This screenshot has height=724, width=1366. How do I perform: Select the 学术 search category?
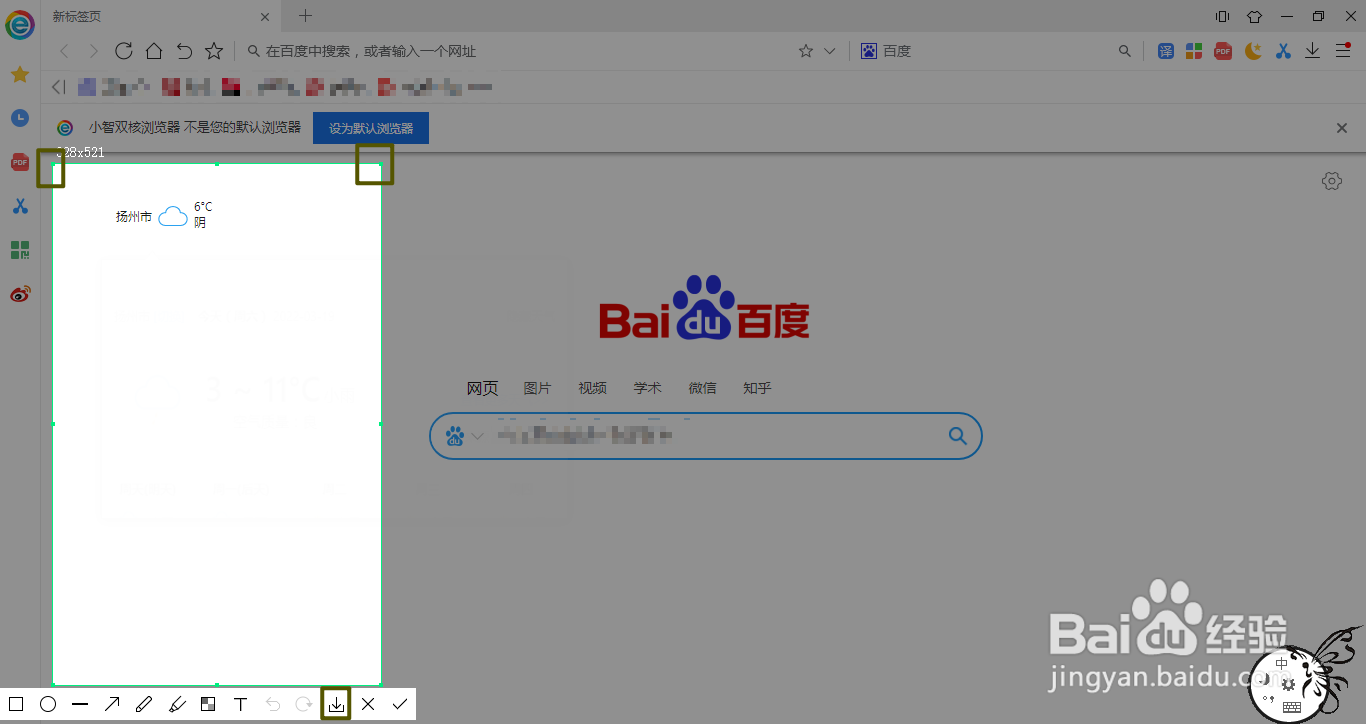coord(647,388)
